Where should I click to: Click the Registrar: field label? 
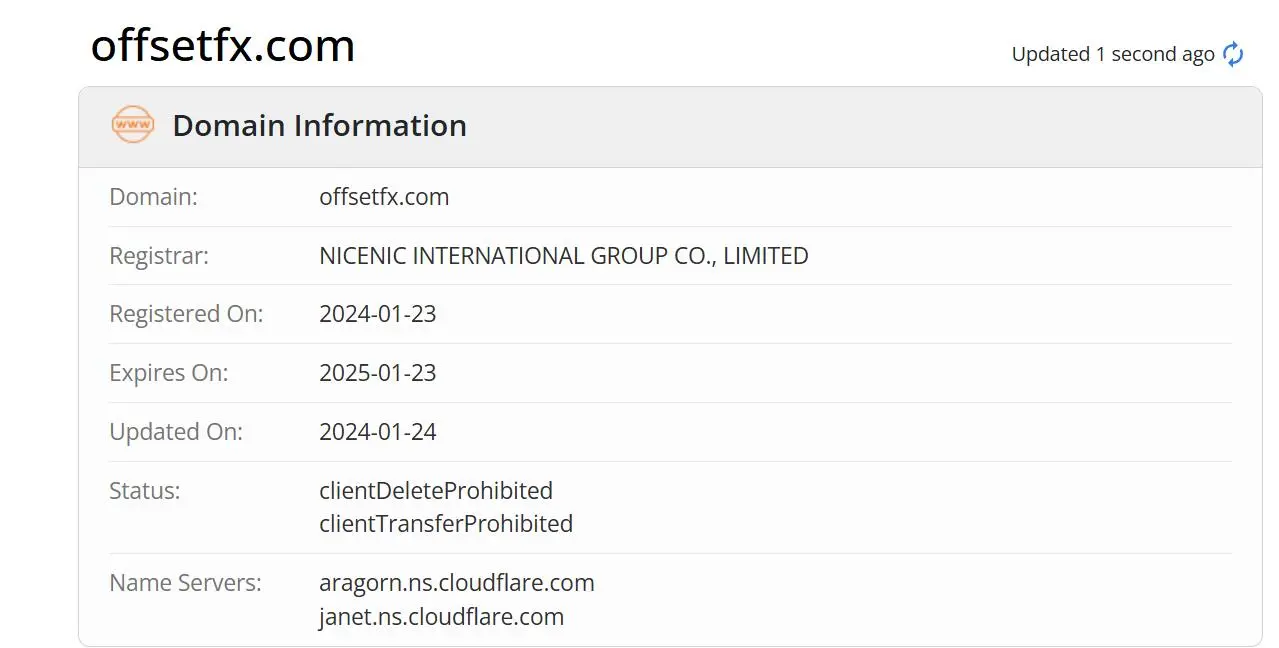(x=159, y=256)
